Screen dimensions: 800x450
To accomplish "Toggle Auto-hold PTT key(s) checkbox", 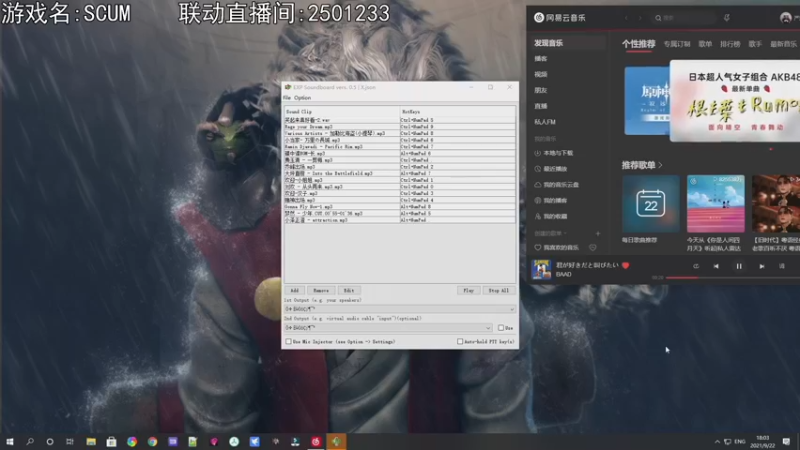I will 460,341.
